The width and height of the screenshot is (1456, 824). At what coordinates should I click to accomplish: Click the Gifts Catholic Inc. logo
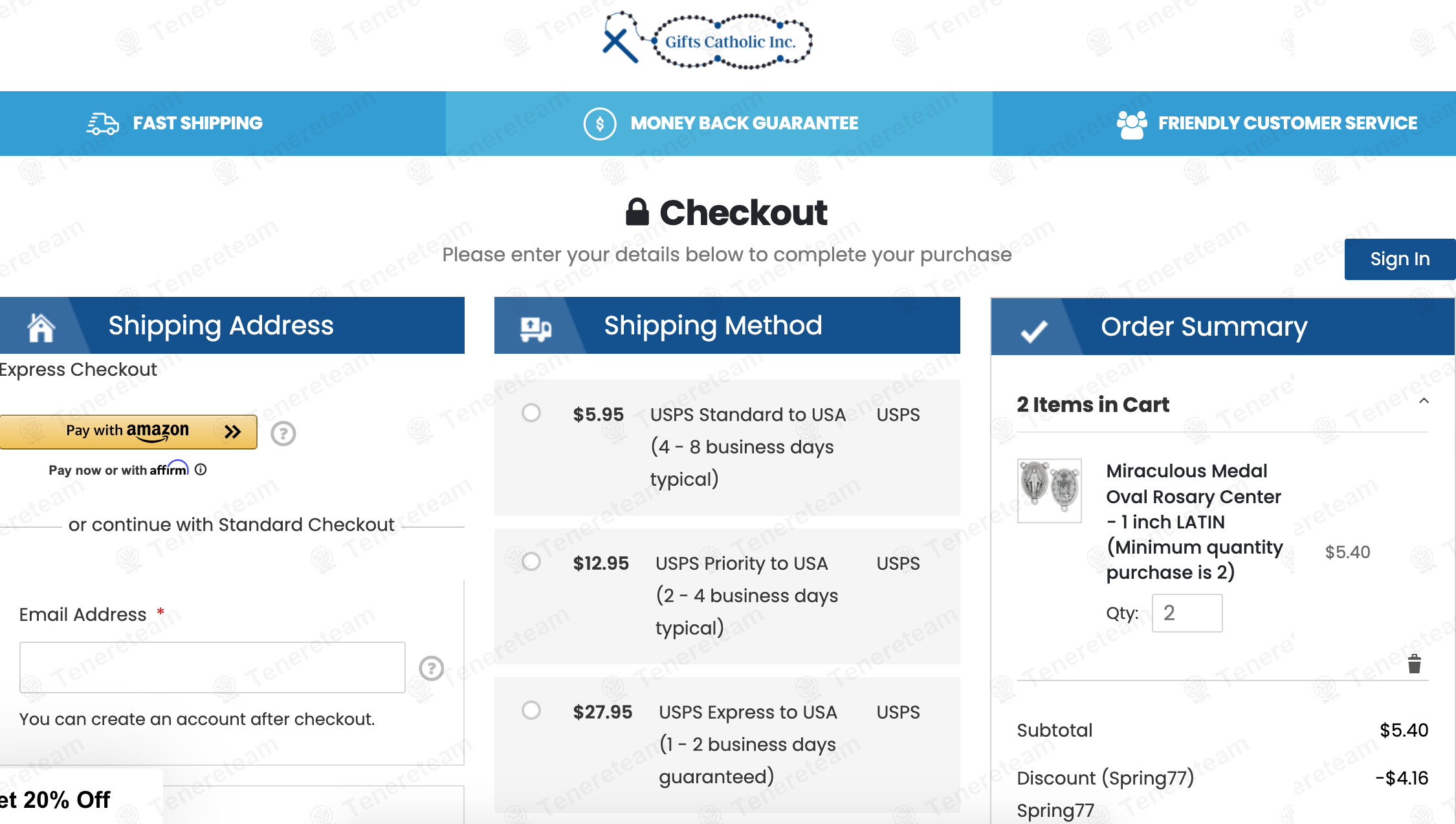pyautogui.click(x=707, y=40)
